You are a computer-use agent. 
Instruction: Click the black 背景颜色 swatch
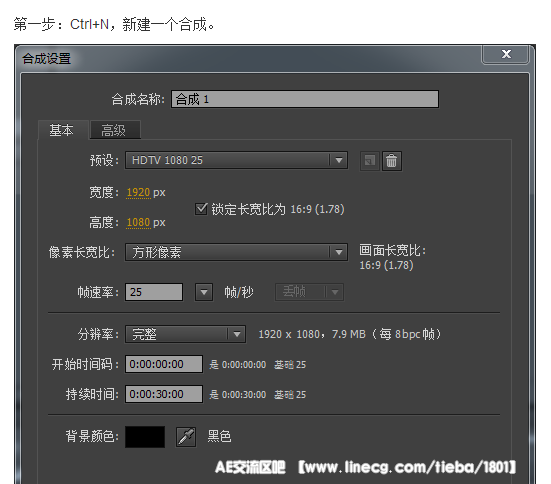point(145,437)
